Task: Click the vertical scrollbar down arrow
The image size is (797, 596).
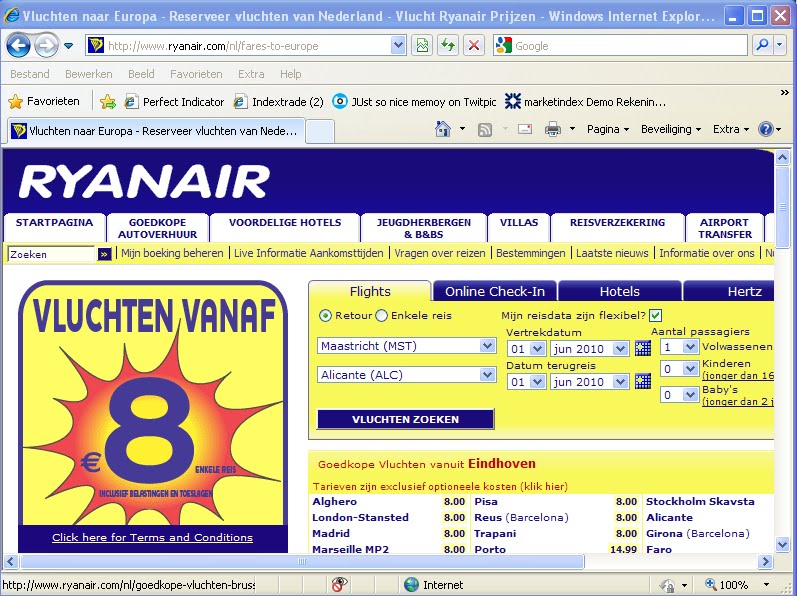Action: coord(782,545)
